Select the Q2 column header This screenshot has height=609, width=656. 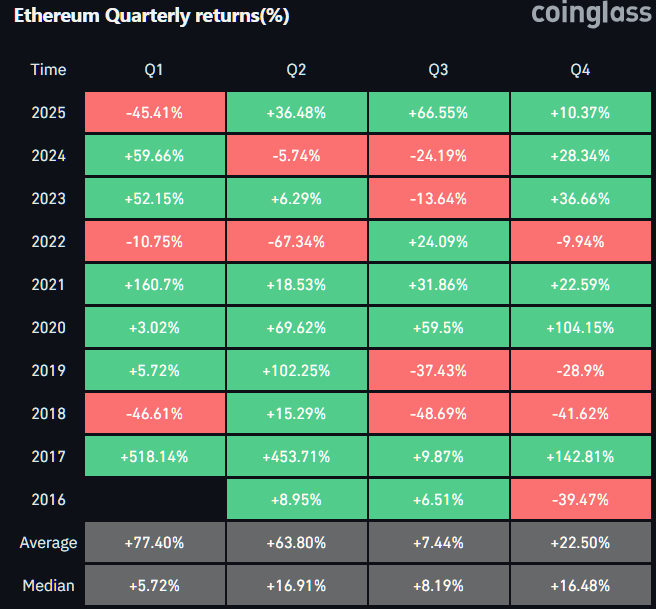tap(296, 70)
